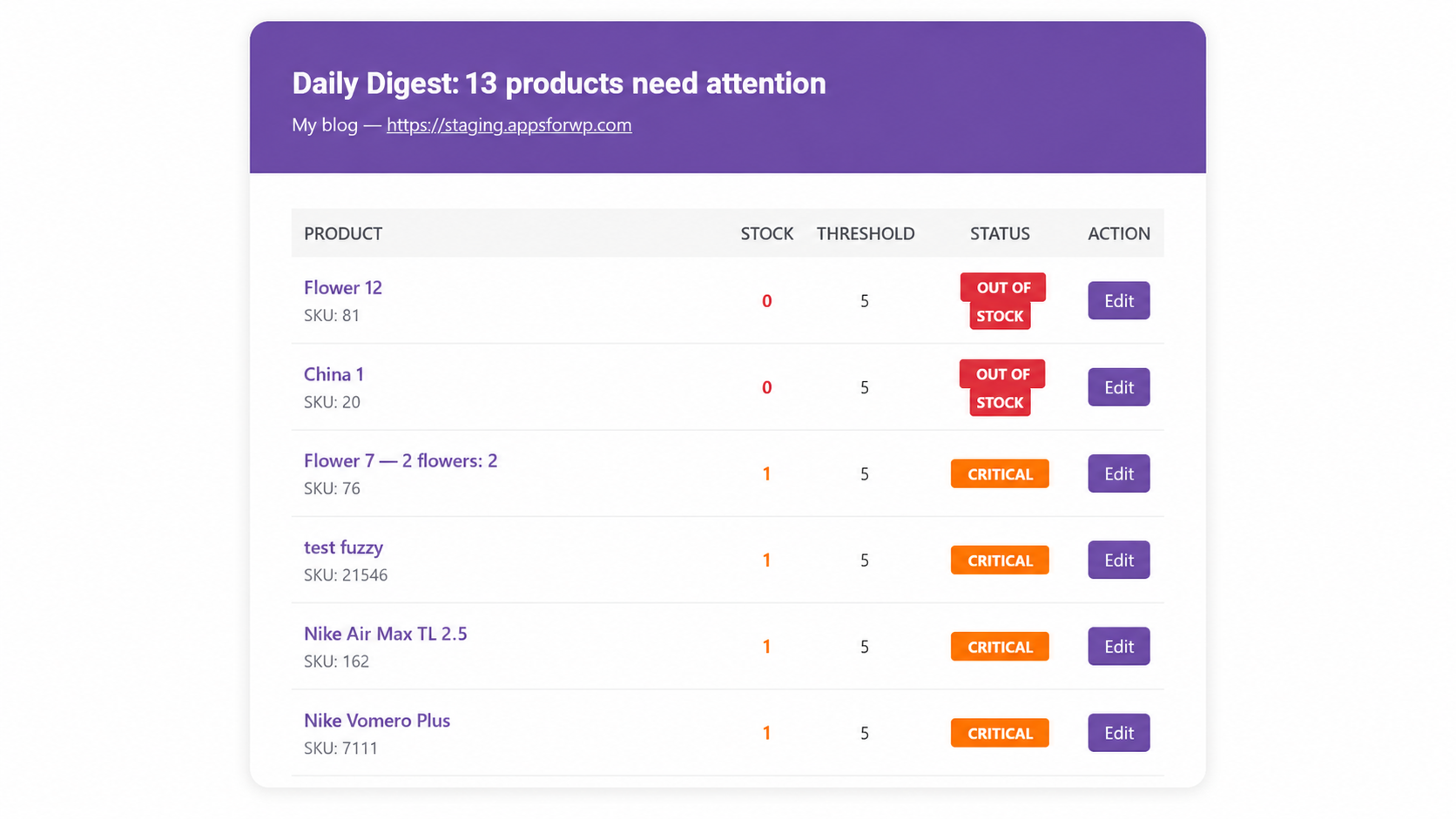
Task: Open the test fuzzy product link
Action: (343, 547)
